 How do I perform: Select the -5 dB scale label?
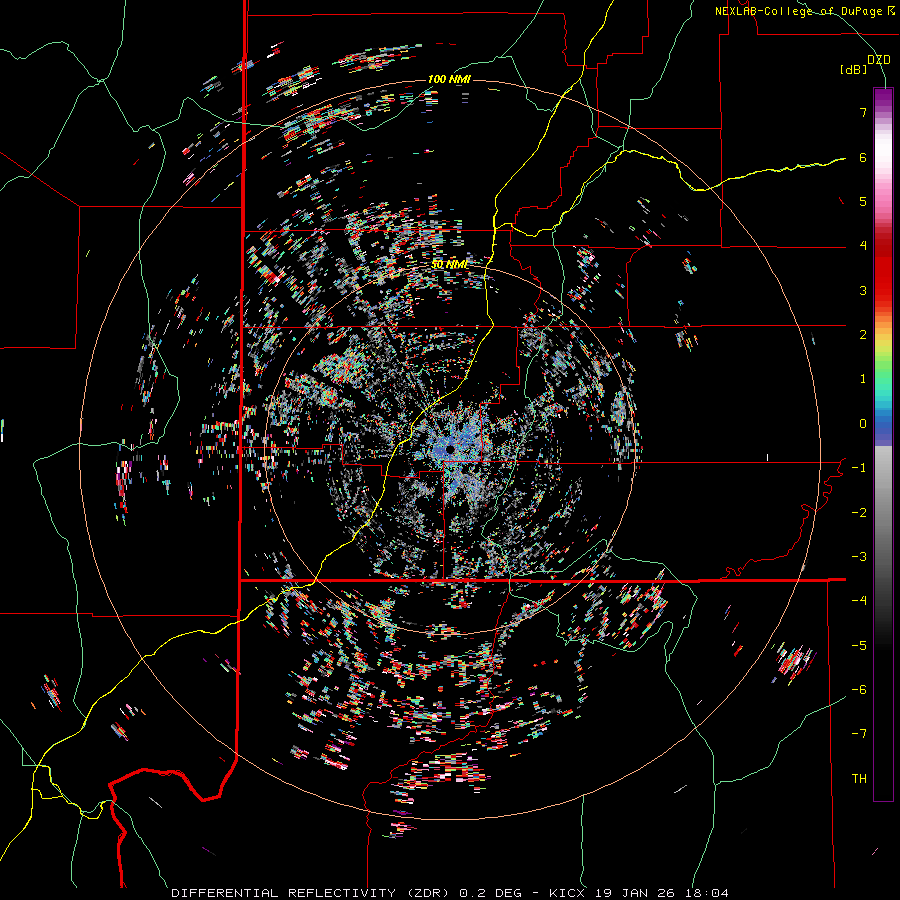859,646
